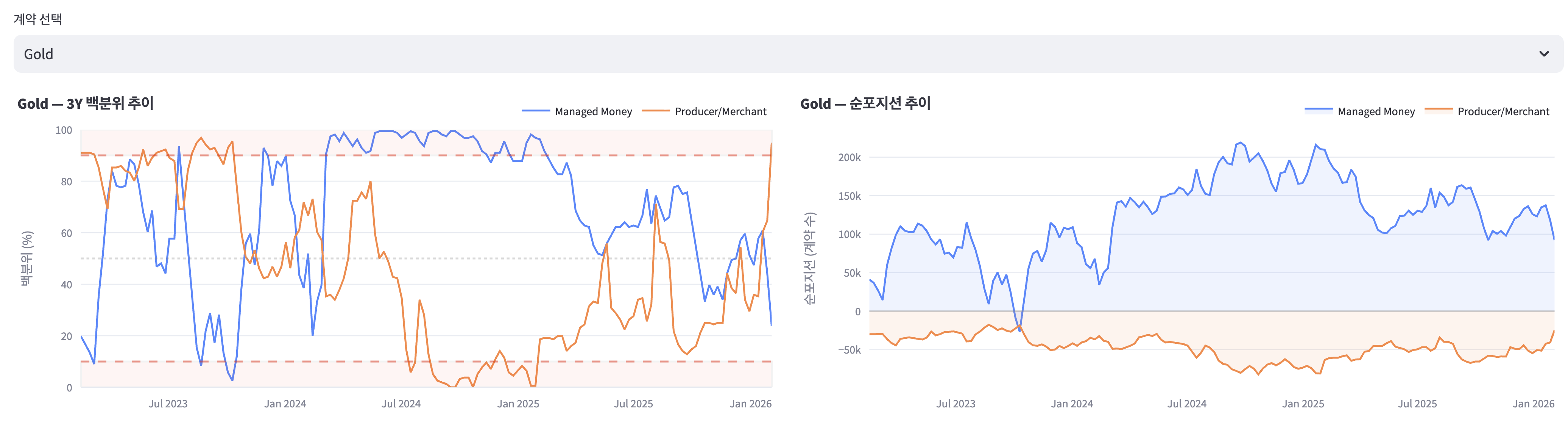
Task: Click the "순포지션 (계약 수)" y-axis title
Action: pos(809,258)
